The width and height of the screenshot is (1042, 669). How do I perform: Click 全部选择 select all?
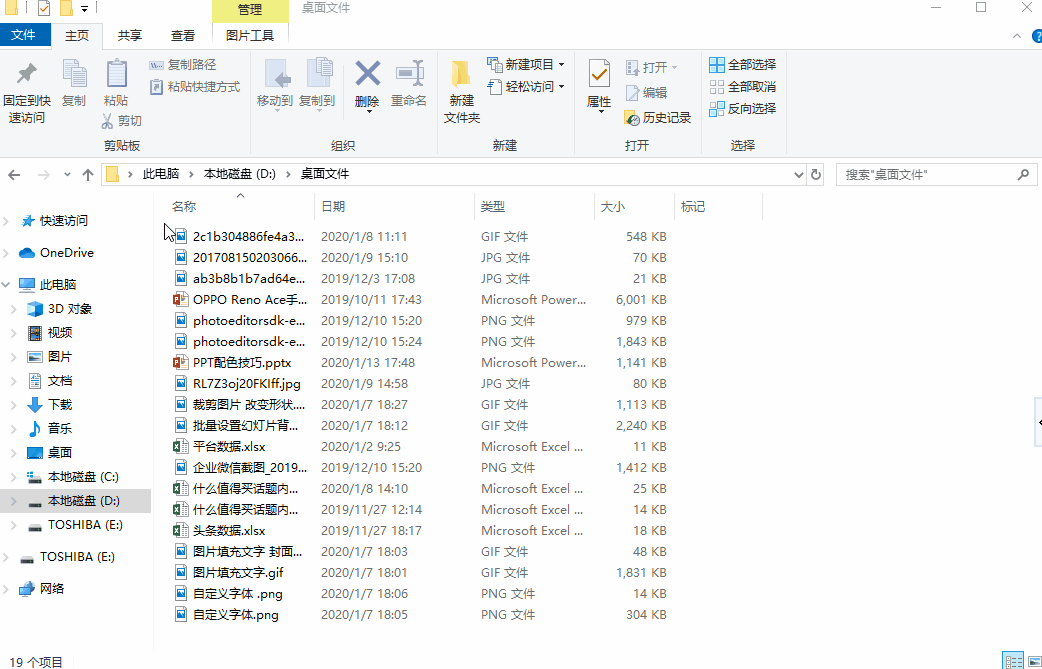pos(742,64)
